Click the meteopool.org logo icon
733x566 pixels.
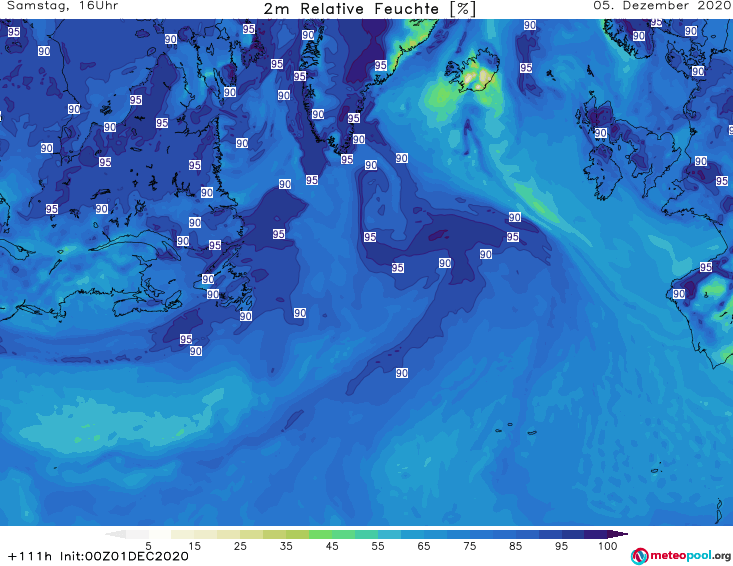click(x=639, y=556)
